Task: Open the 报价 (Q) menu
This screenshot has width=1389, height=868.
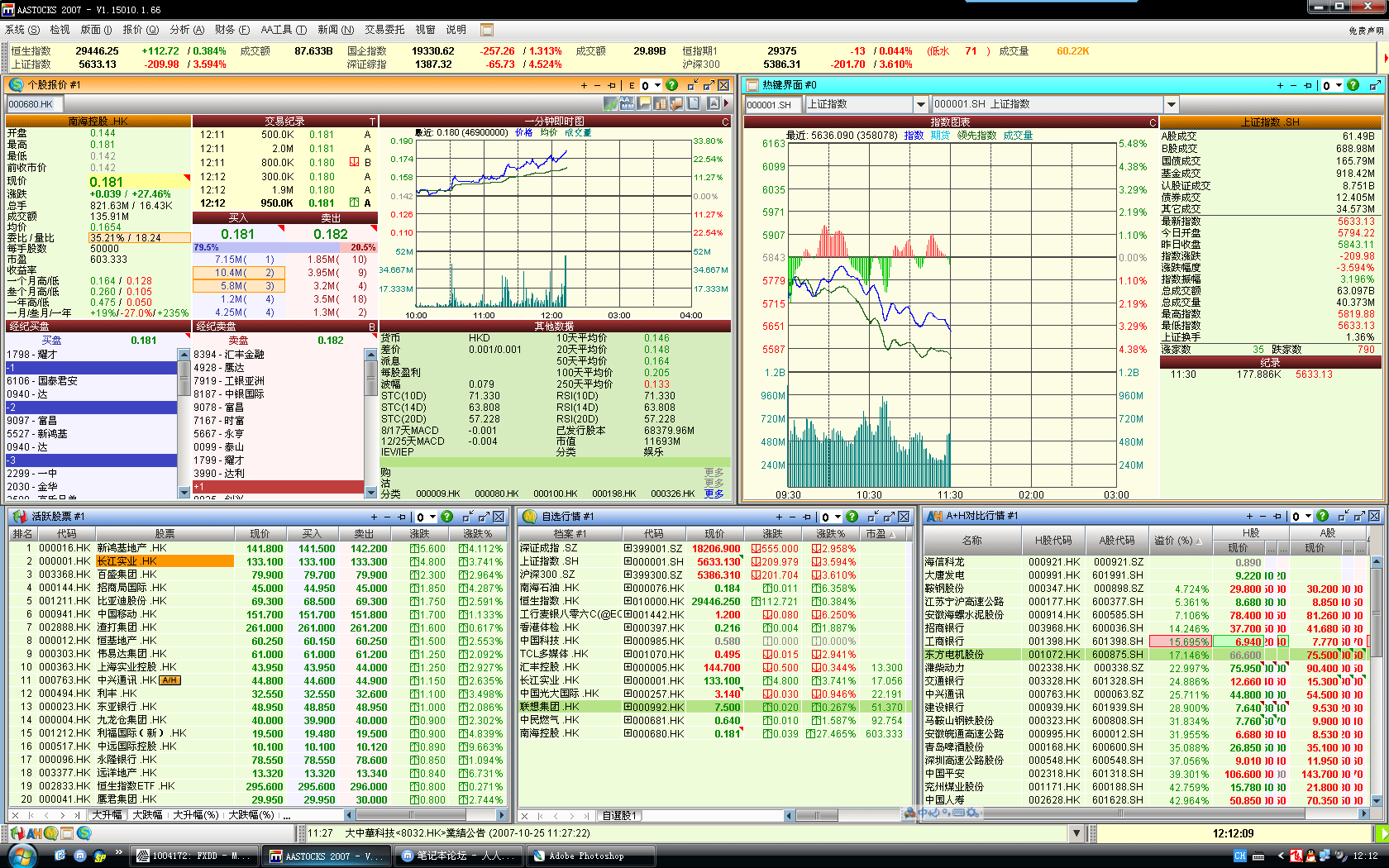Action: pos(141,30)
